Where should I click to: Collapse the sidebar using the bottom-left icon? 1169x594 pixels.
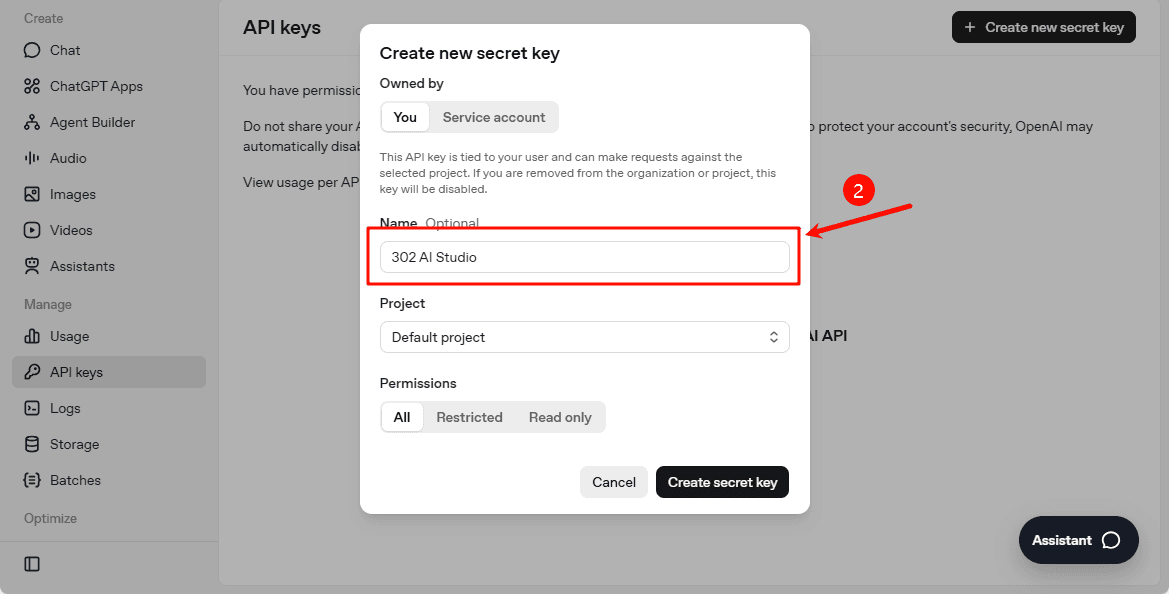coord(31,564)
